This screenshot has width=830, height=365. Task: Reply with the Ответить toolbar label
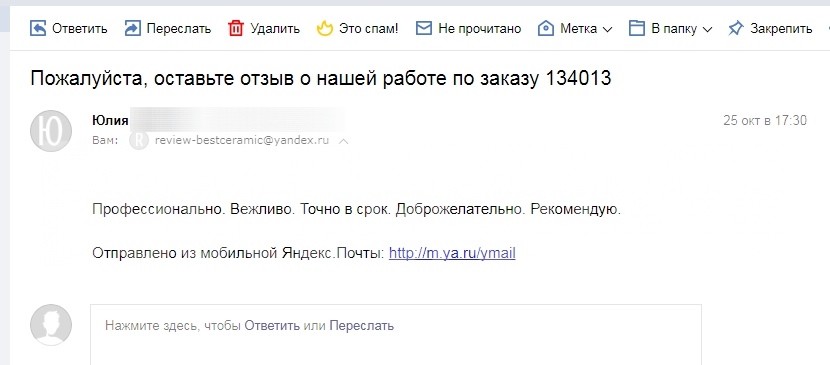(x=79, y=29)
